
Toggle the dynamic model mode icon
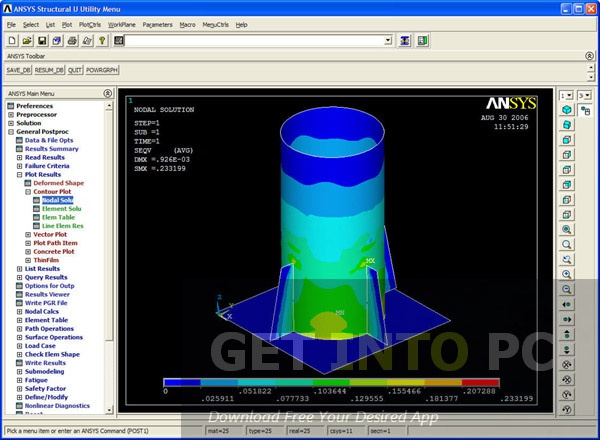[585, 111]
